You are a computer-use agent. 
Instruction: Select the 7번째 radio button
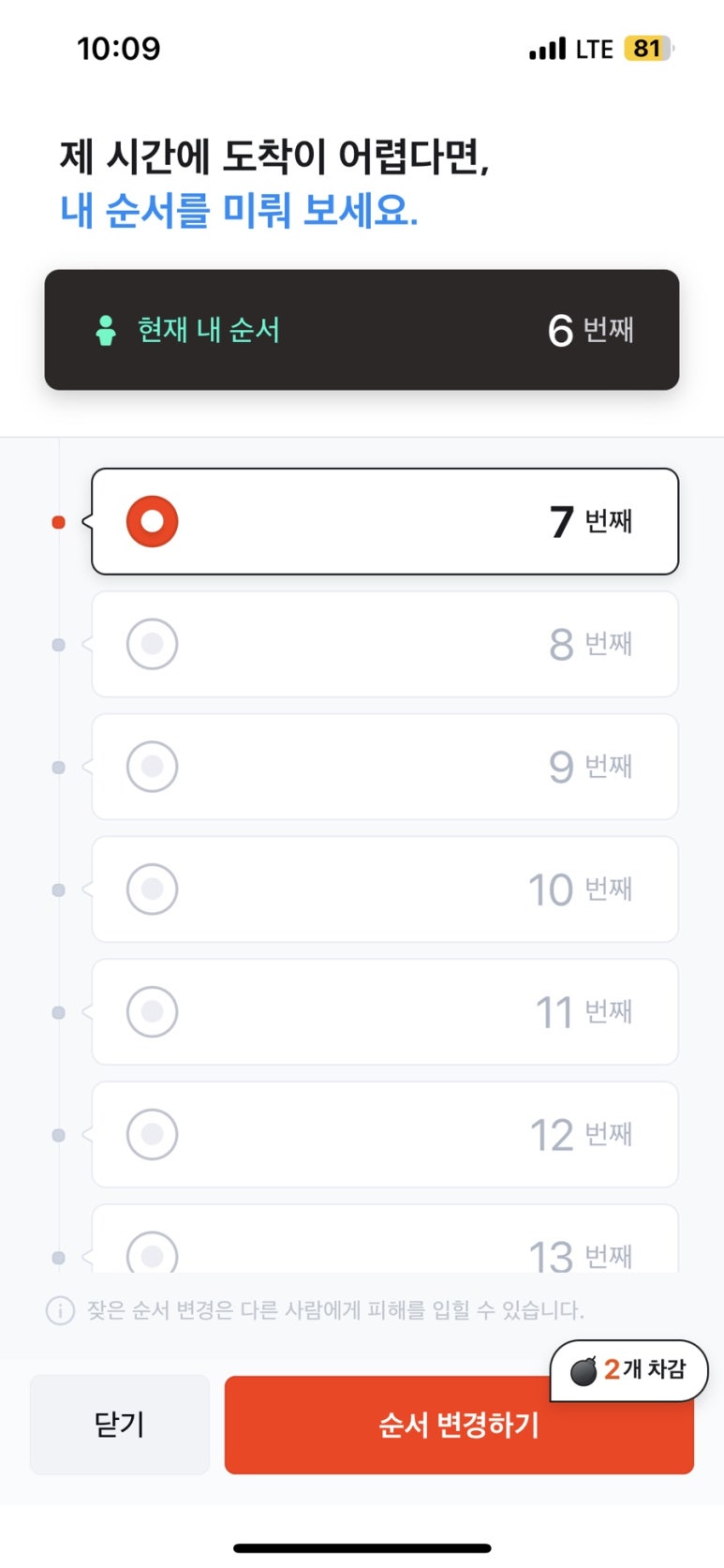tap(152, 521)
